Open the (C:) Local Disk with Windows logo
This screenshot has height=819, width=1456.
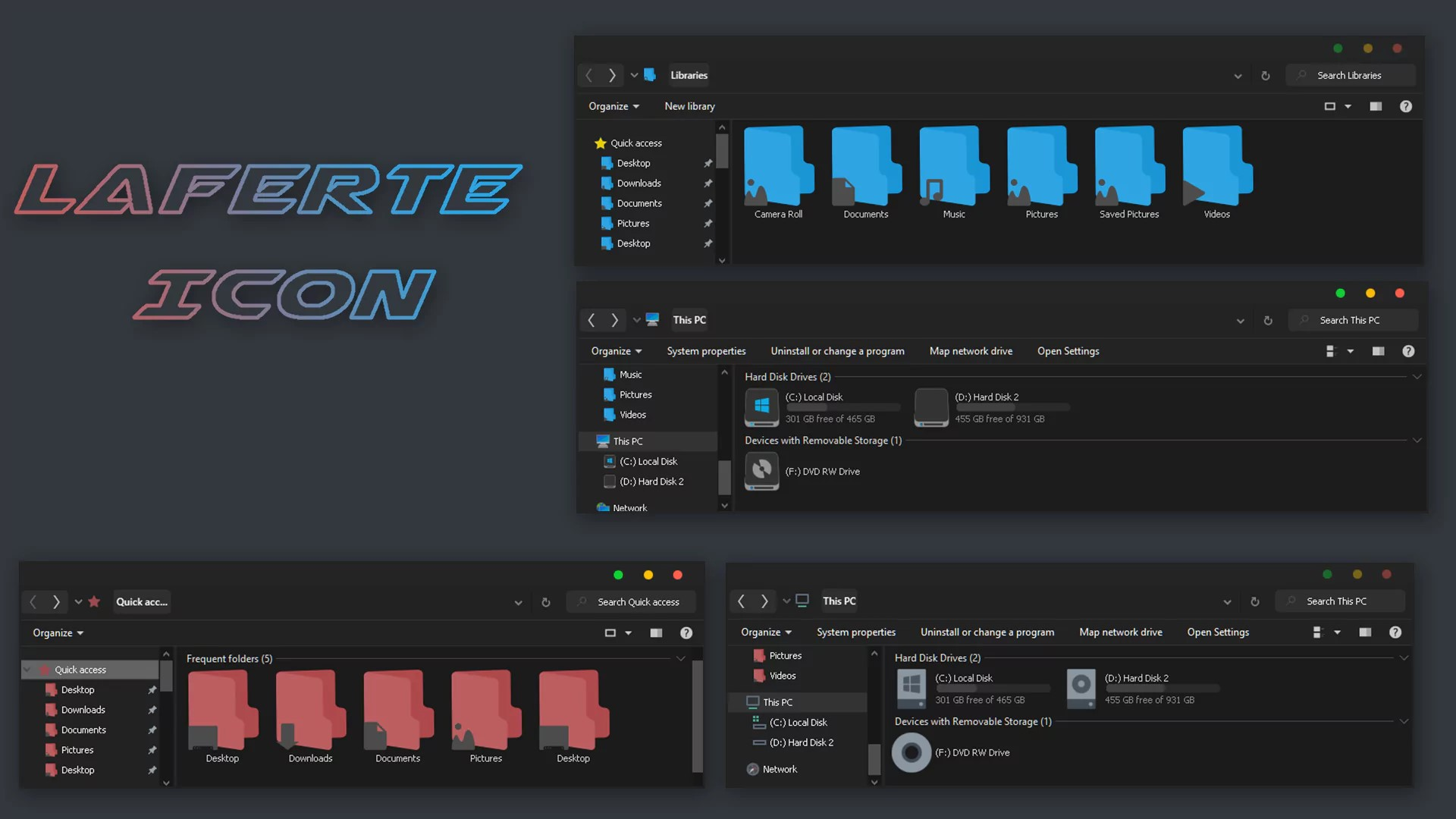coord(762,407)
